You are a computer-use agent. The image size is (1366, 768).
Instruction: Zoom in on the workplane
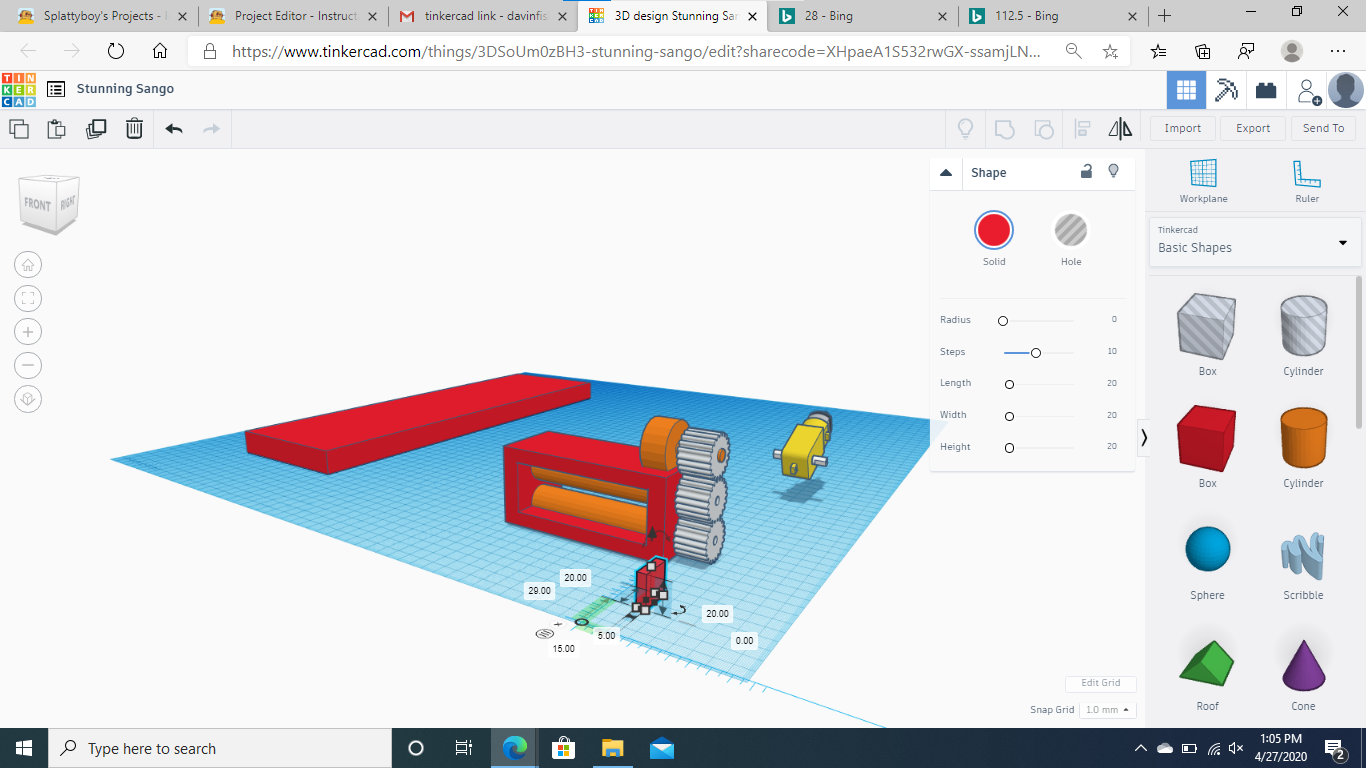coord(28,332)
